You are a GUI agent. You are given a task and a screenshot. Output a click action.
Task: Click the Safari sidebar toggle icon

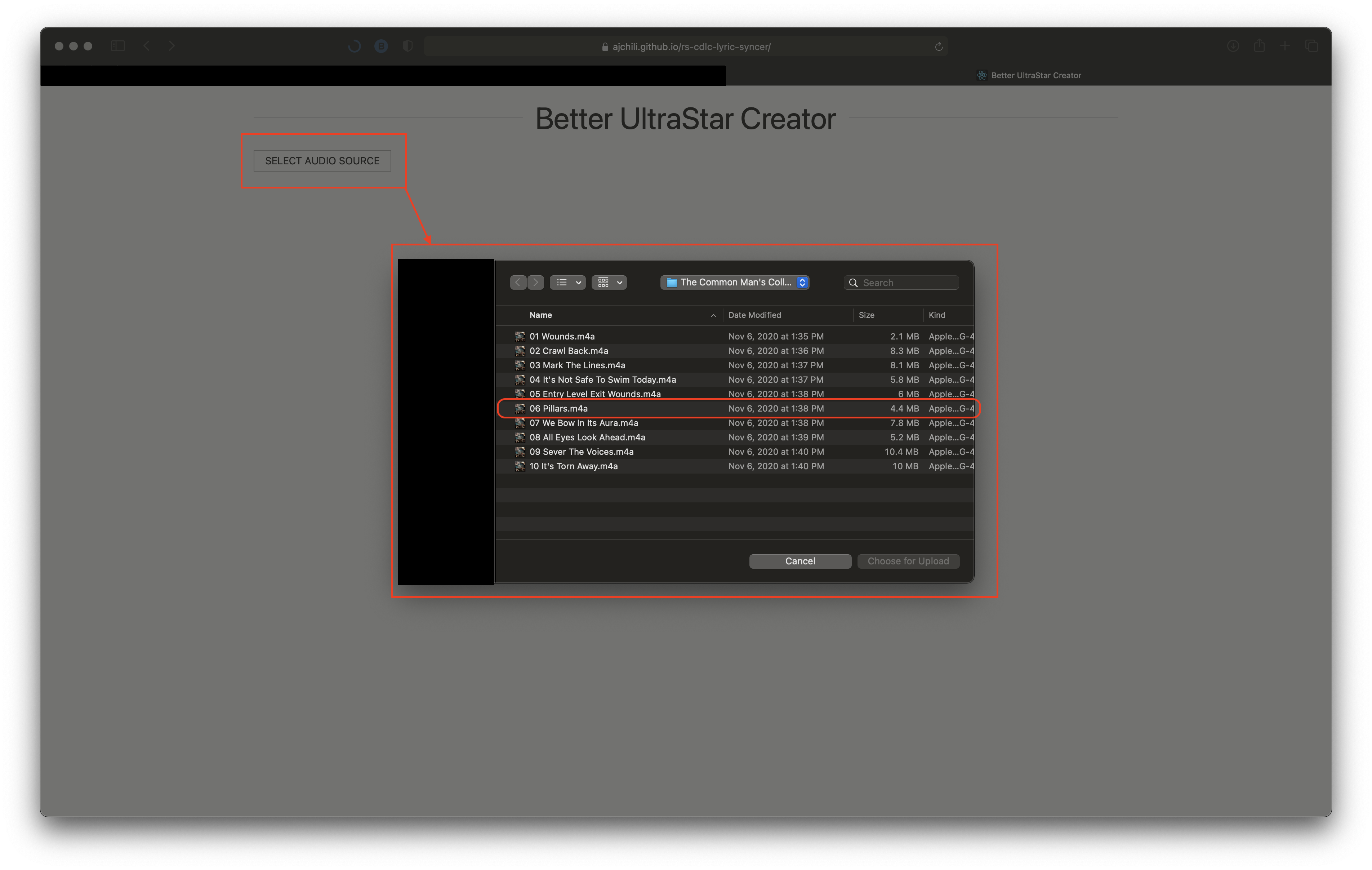click(118, 46)
